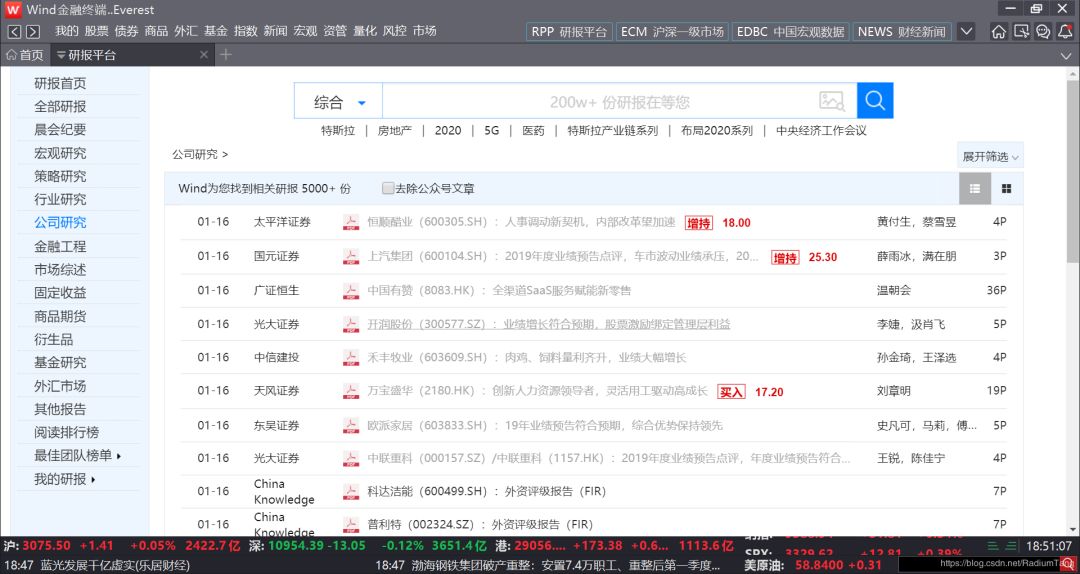The image size is (1080, 574).
Task: Select 宏观研究 in the sidebar
Action: tap(61, 153)
